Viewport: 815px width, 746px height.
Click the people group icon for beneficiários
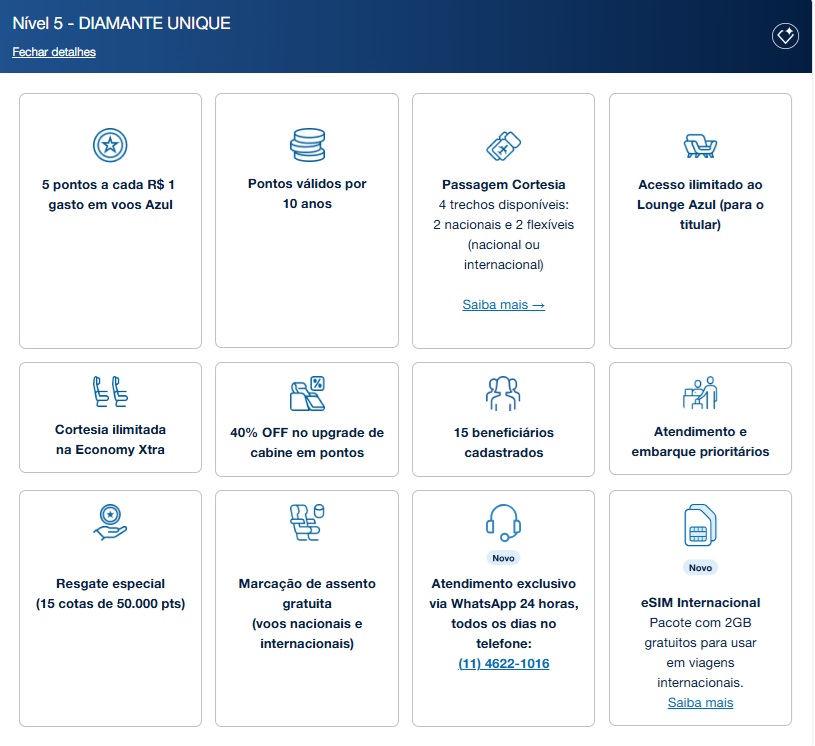point(503,394)
